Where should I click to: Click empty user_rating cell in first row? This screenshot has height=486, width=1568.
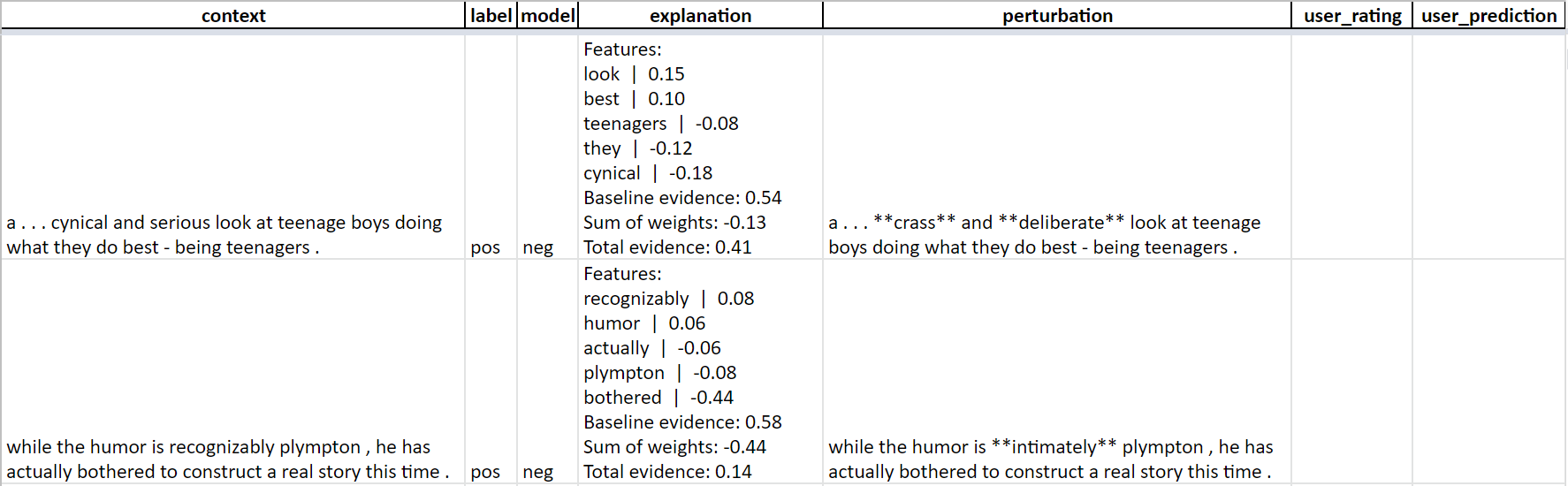1352,147
